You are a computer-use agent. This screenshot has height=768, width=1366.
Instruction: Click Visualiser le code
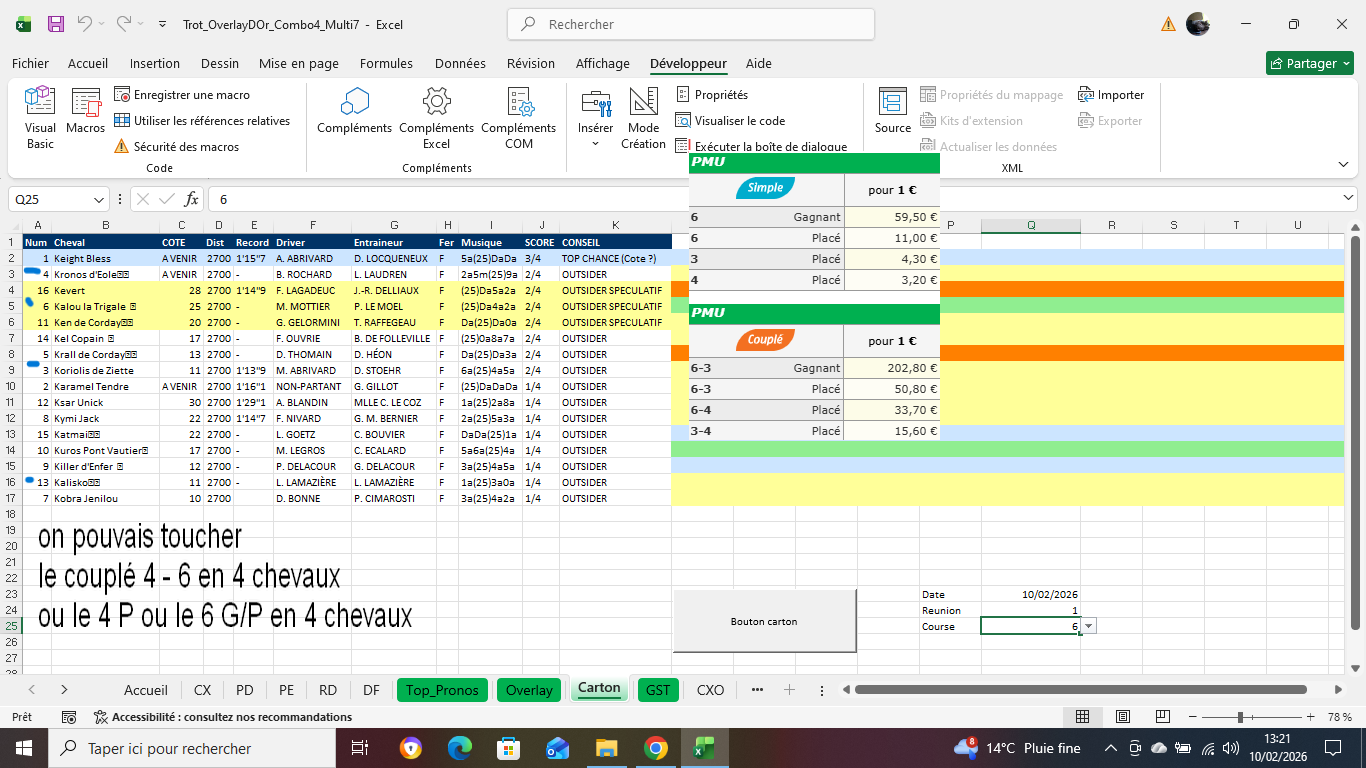pos(729,121)
